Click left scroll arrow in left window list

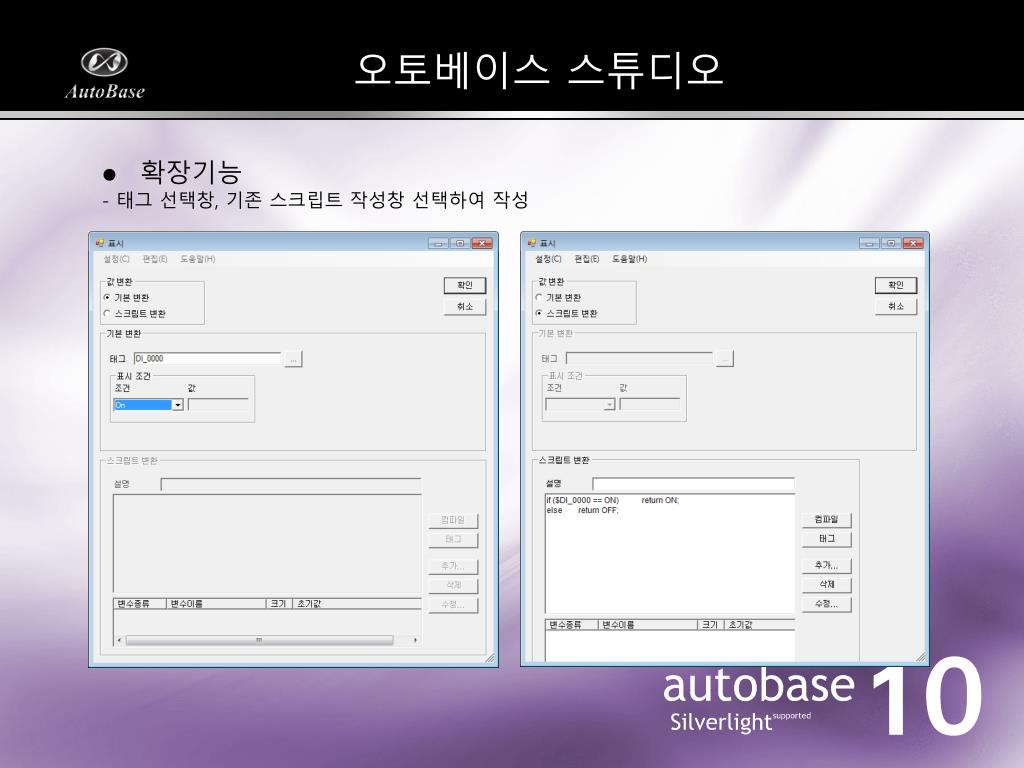coord(119,641)
